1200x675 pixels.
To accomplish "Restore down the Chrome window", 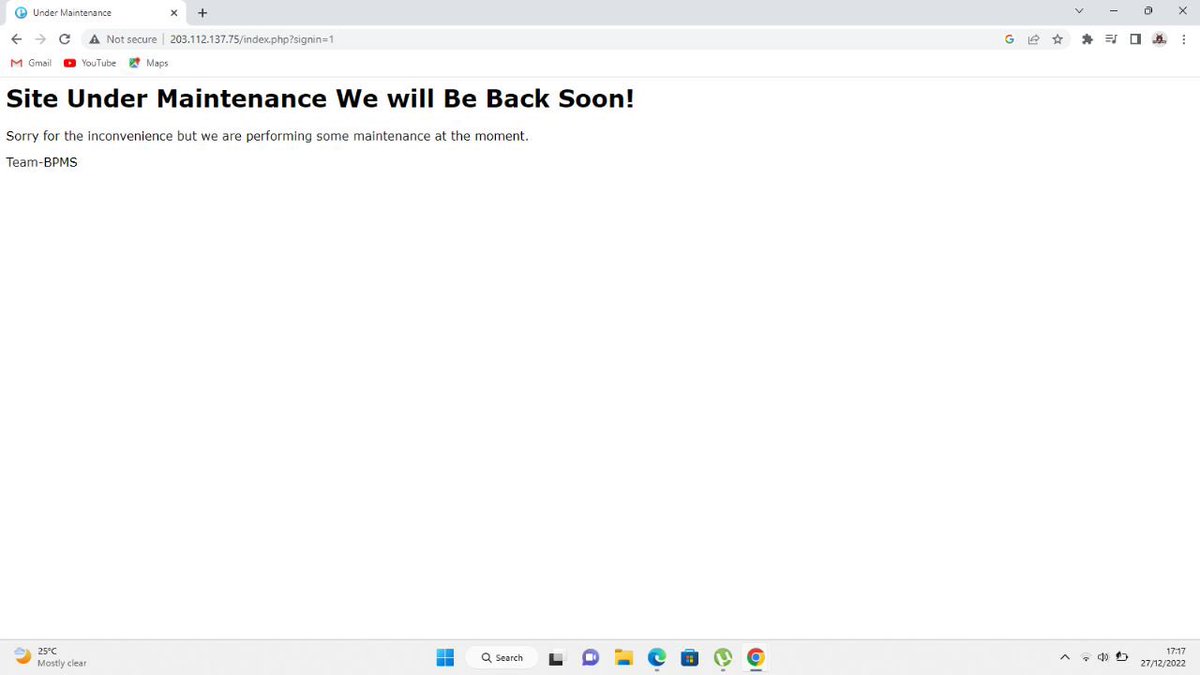I will [1148, 12].
